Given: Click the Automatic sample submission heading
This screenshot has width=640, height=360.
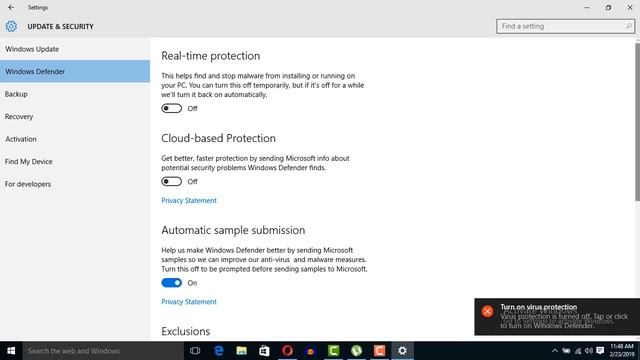Looking at the screenshot, I should click(x=233, y=230).
